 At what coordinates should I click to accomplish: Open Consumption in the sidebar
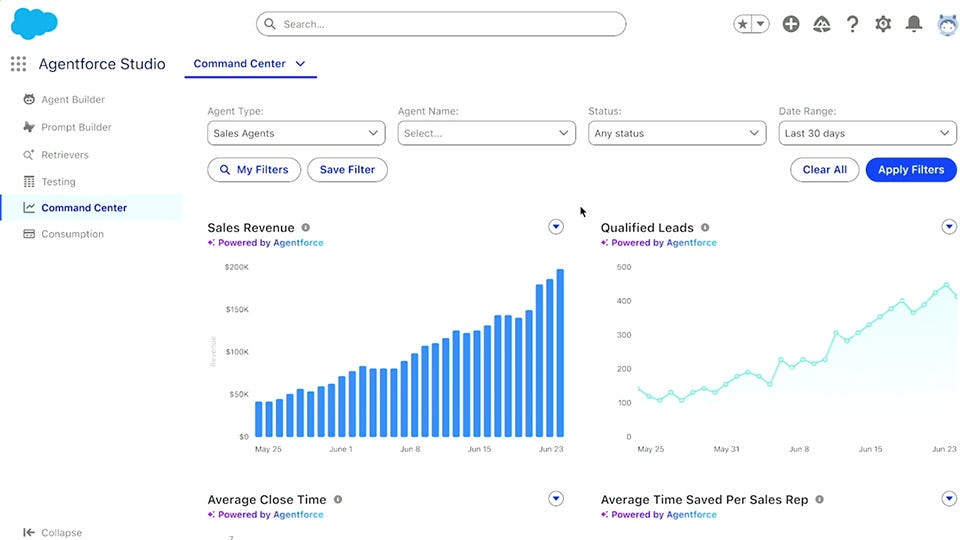[x=73, y=234]
